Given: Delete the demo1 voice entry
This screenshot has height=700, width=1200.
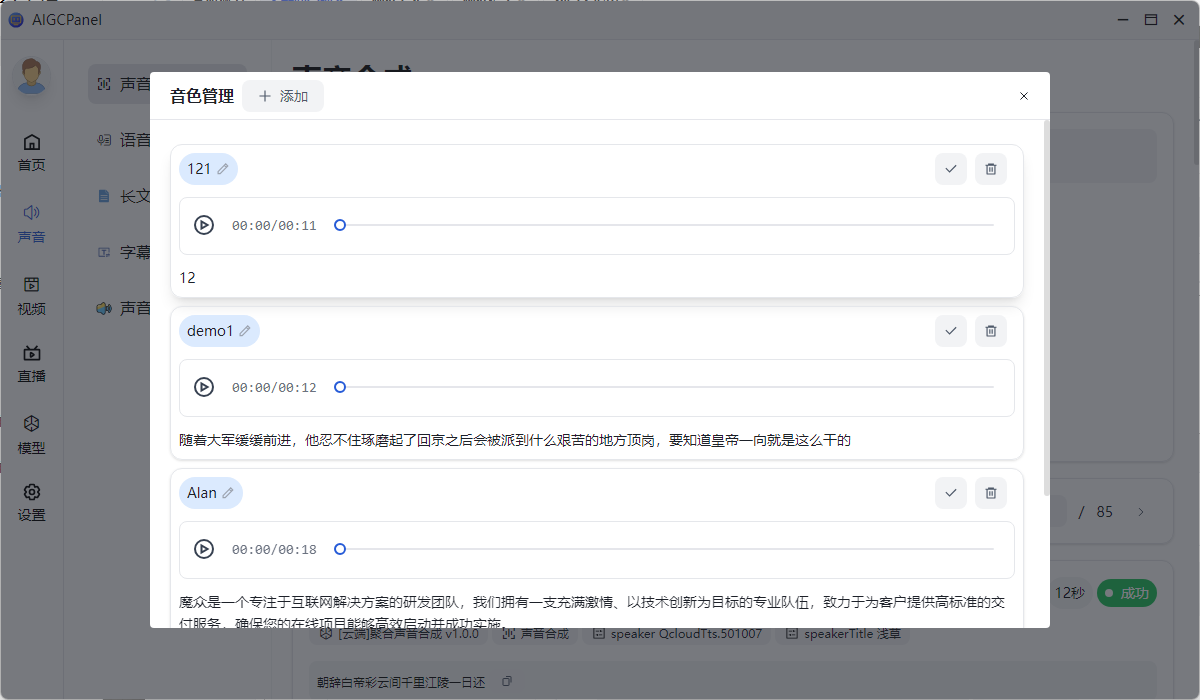Looking at the screenshot, I should pos(990,331).
